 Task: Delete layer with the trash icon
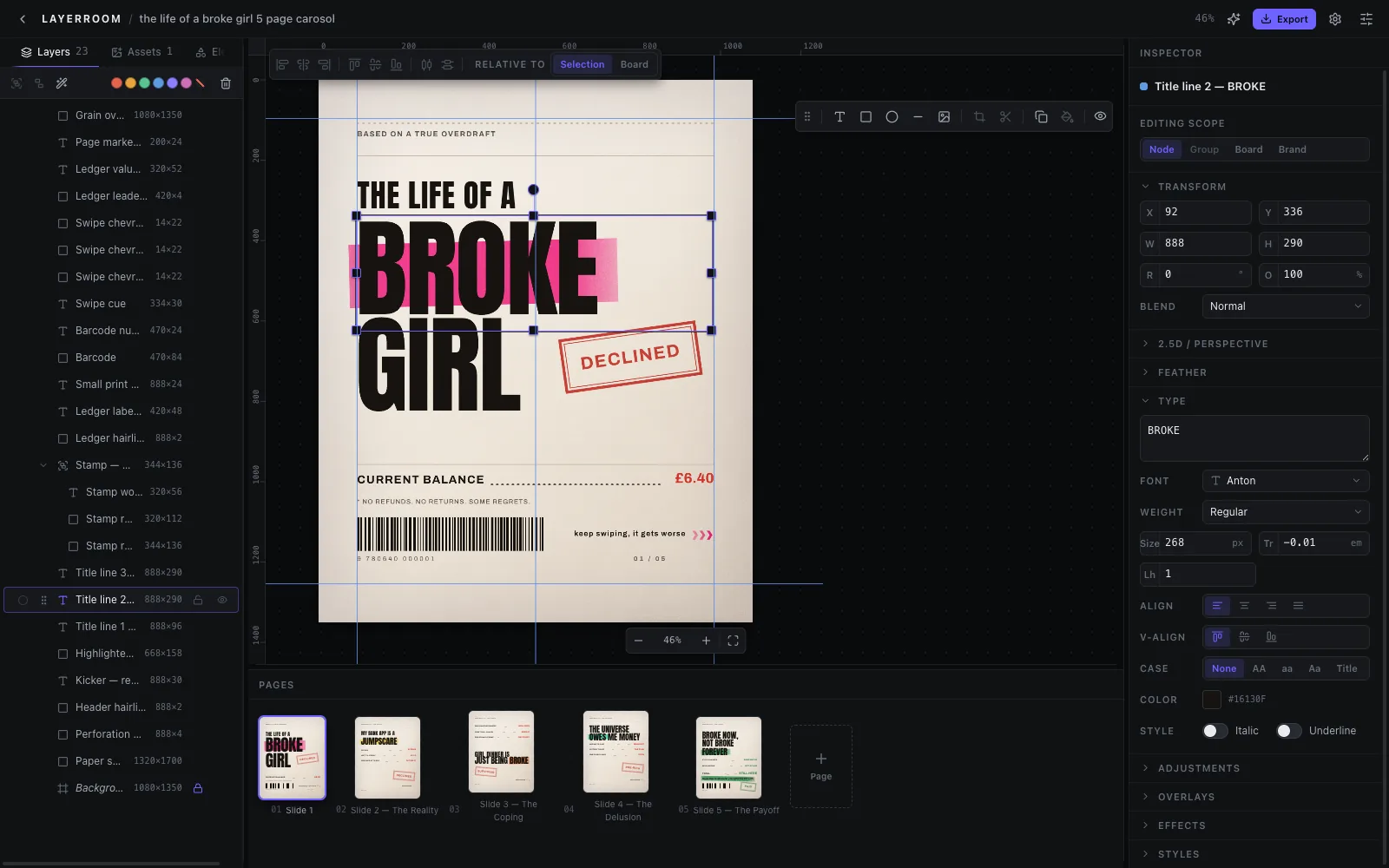226,83
